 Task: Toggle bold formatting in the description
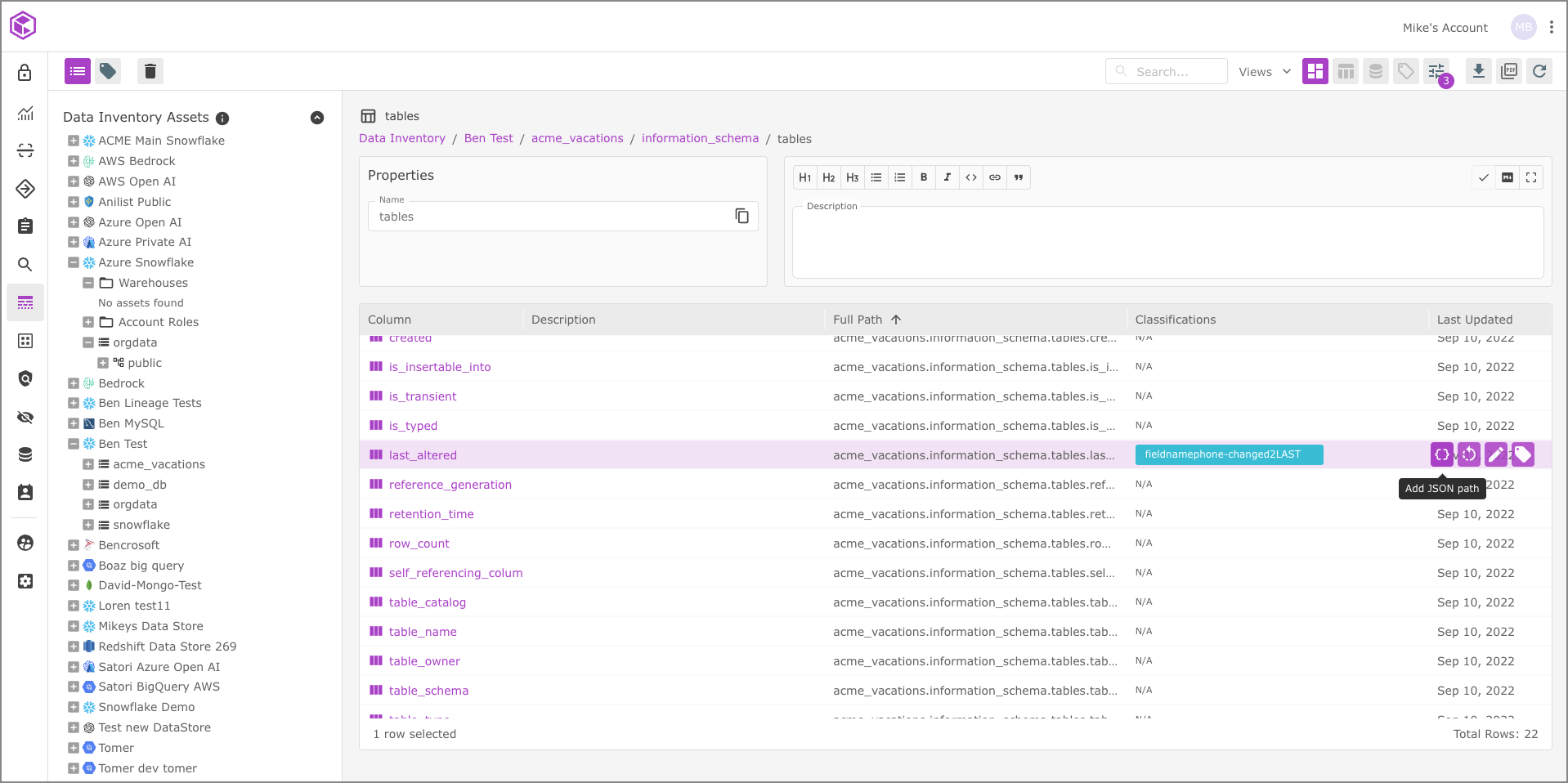(924, 177)
